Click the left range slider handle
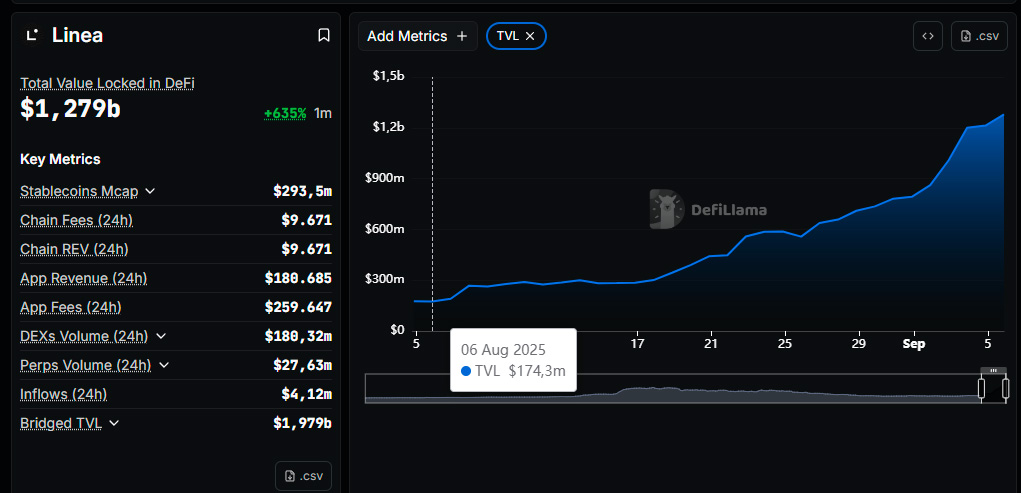Screen dimensions: 1021x493 click(981, 389)
